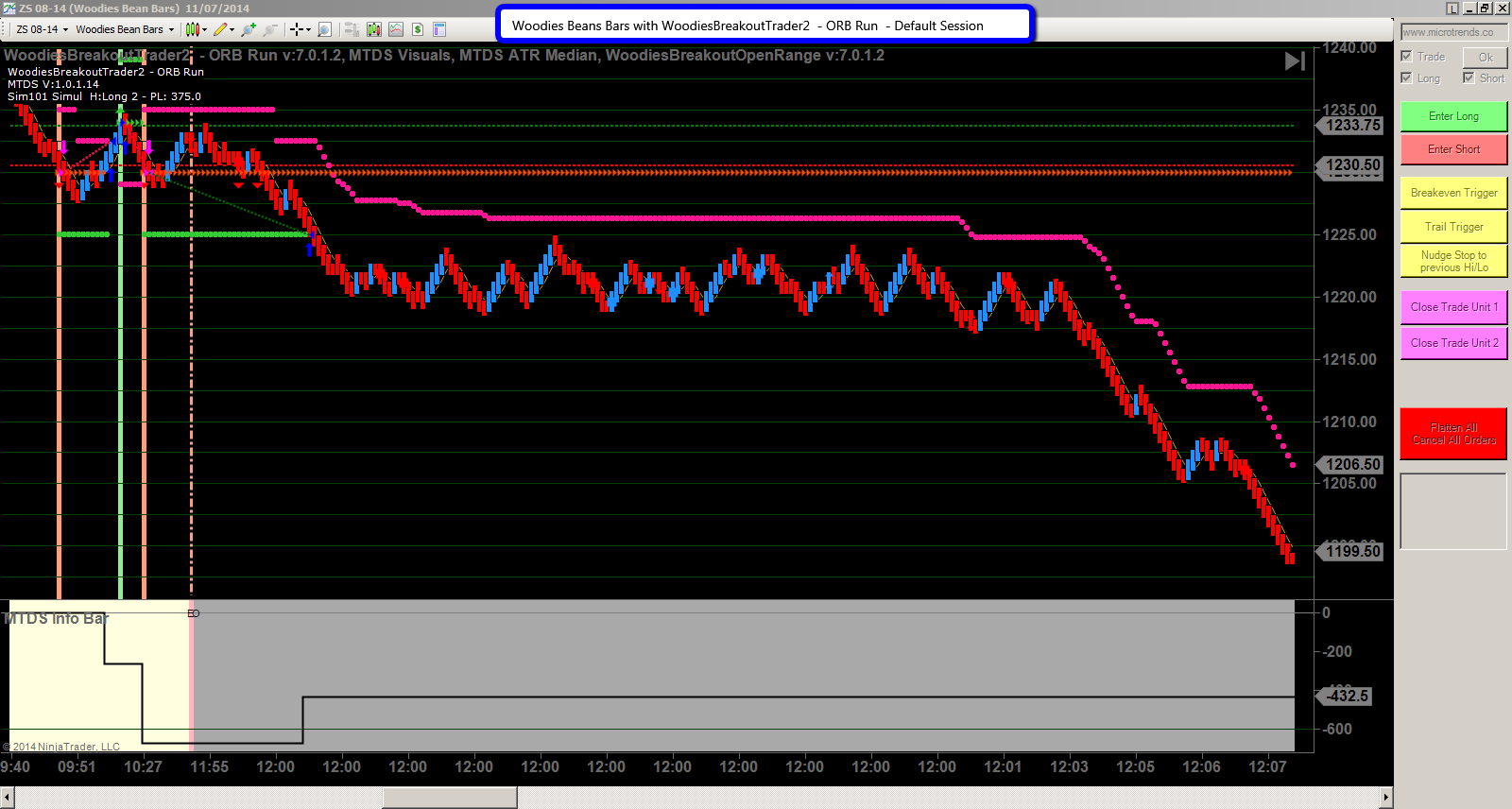Click the Breakeven Trigger button
Image resolution: width=1512 pixels, height=809 pixels.
(1453, 193)
